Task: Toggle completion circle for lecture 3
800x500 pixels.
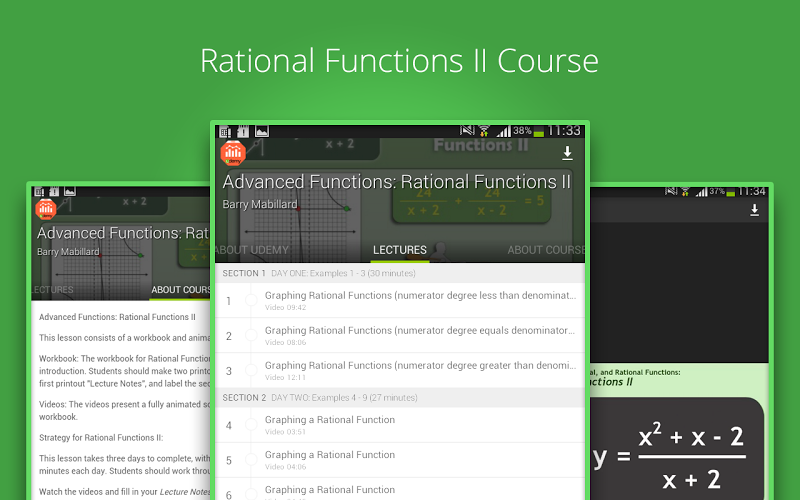Action: 251,370
